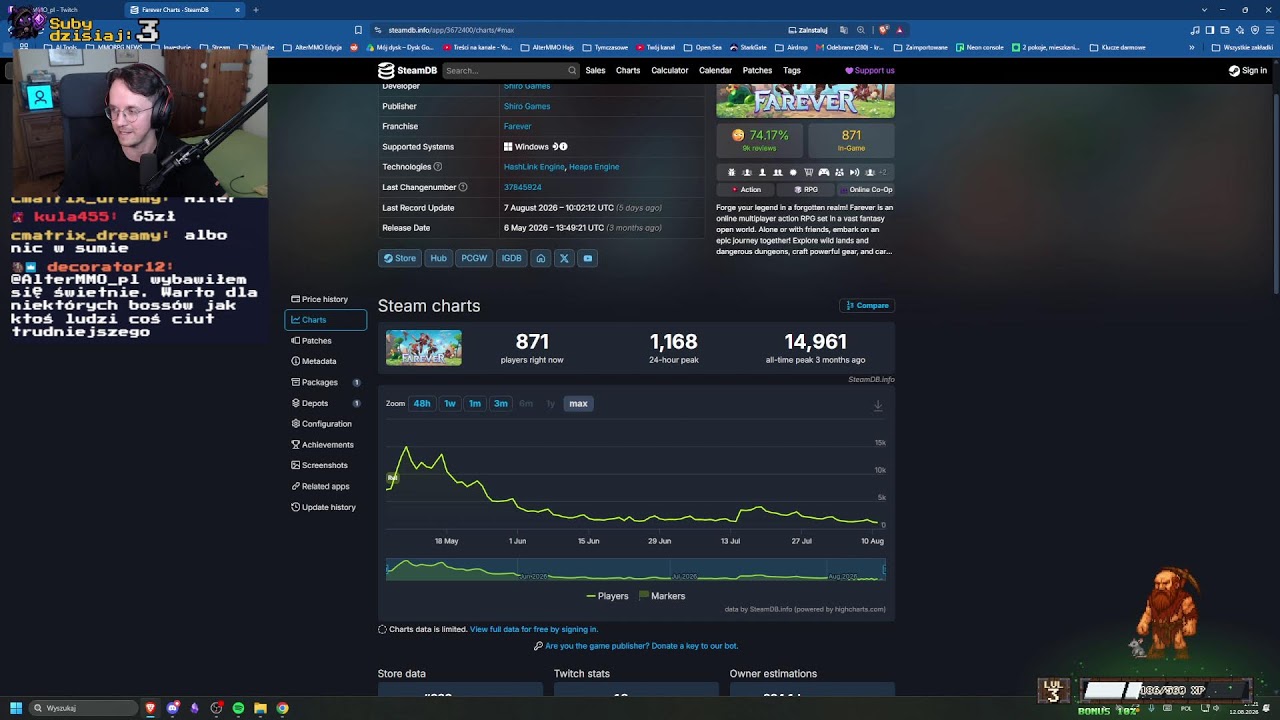This screenshot has height=720, width=1280.
Task: Select Achievements in sidebar
Action: point(325,445)
